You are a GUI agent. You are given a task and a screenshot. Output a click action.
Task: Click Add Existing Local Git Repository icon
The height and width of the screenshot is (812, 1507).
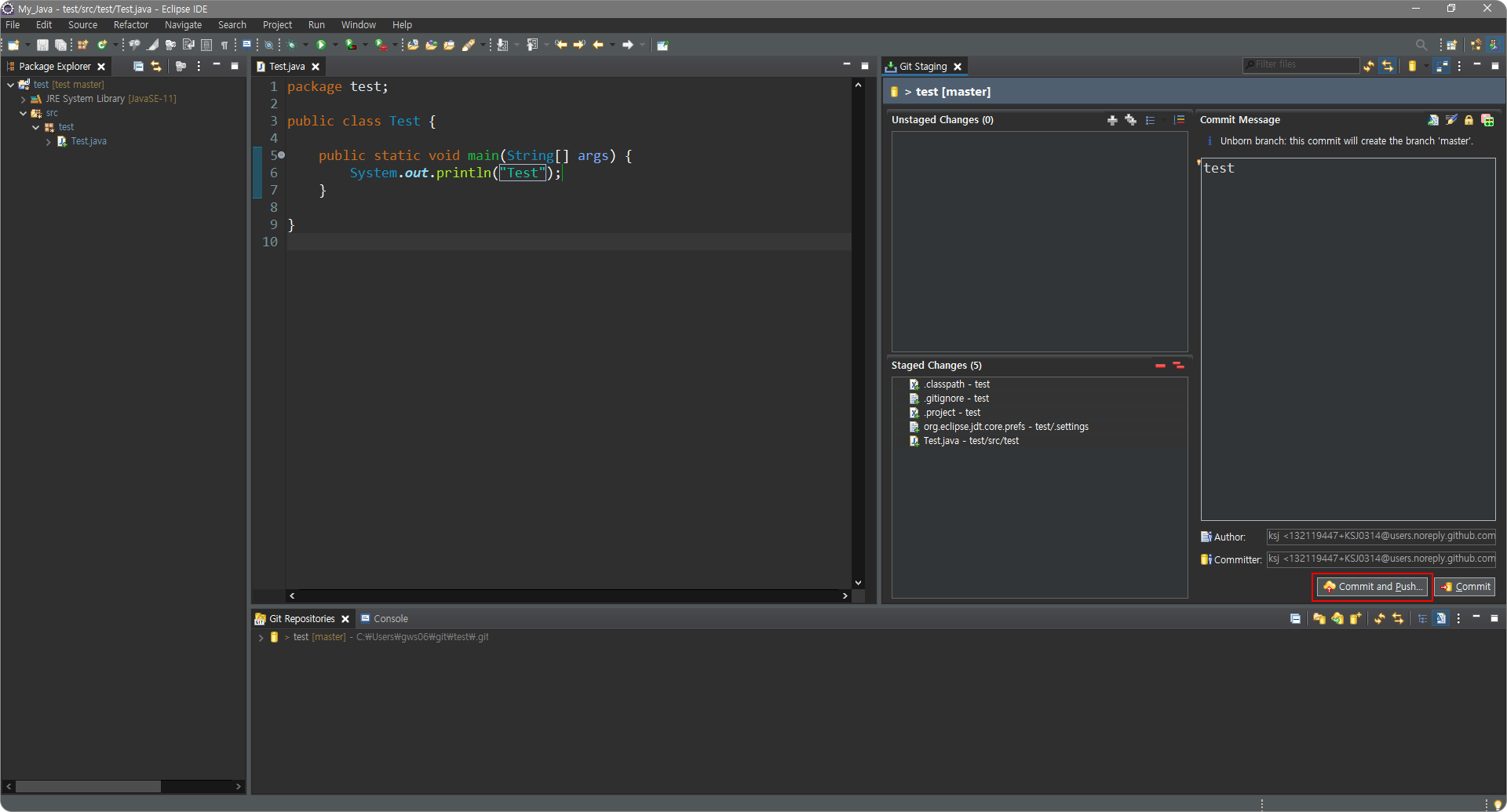click(1319, 619)
